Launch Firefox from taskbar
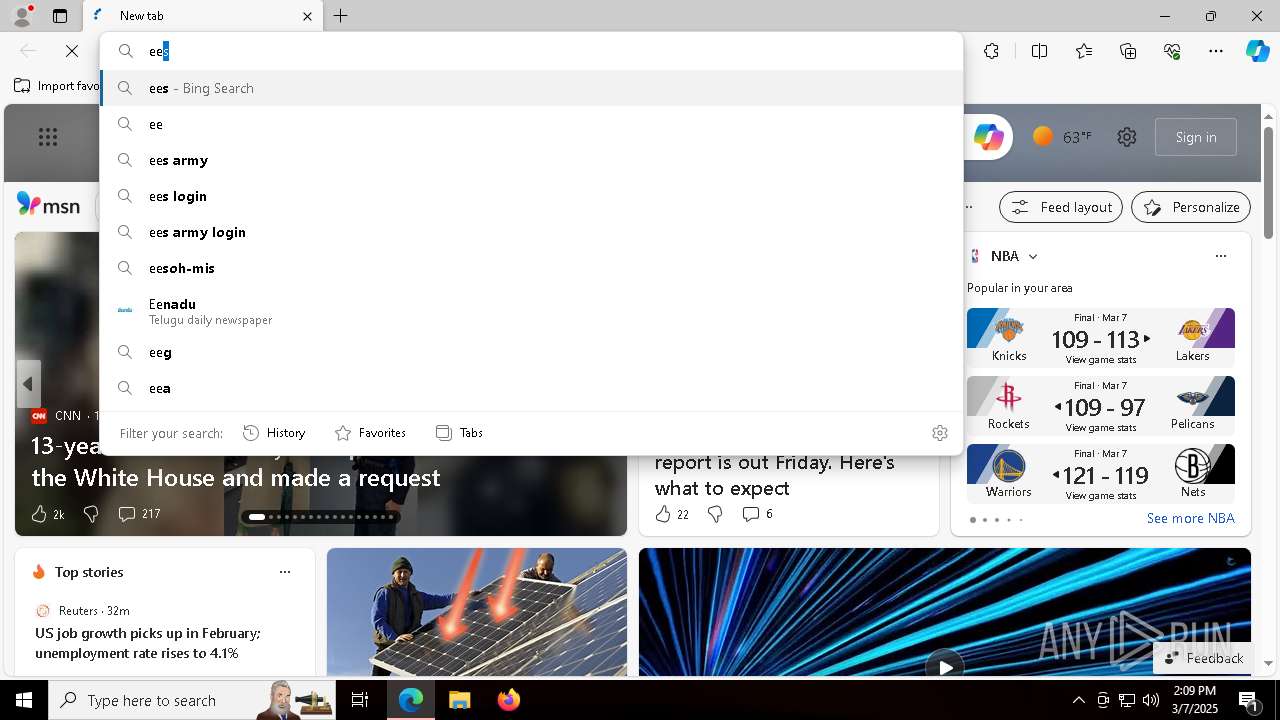1280x720 pixels. pos(509,700)
